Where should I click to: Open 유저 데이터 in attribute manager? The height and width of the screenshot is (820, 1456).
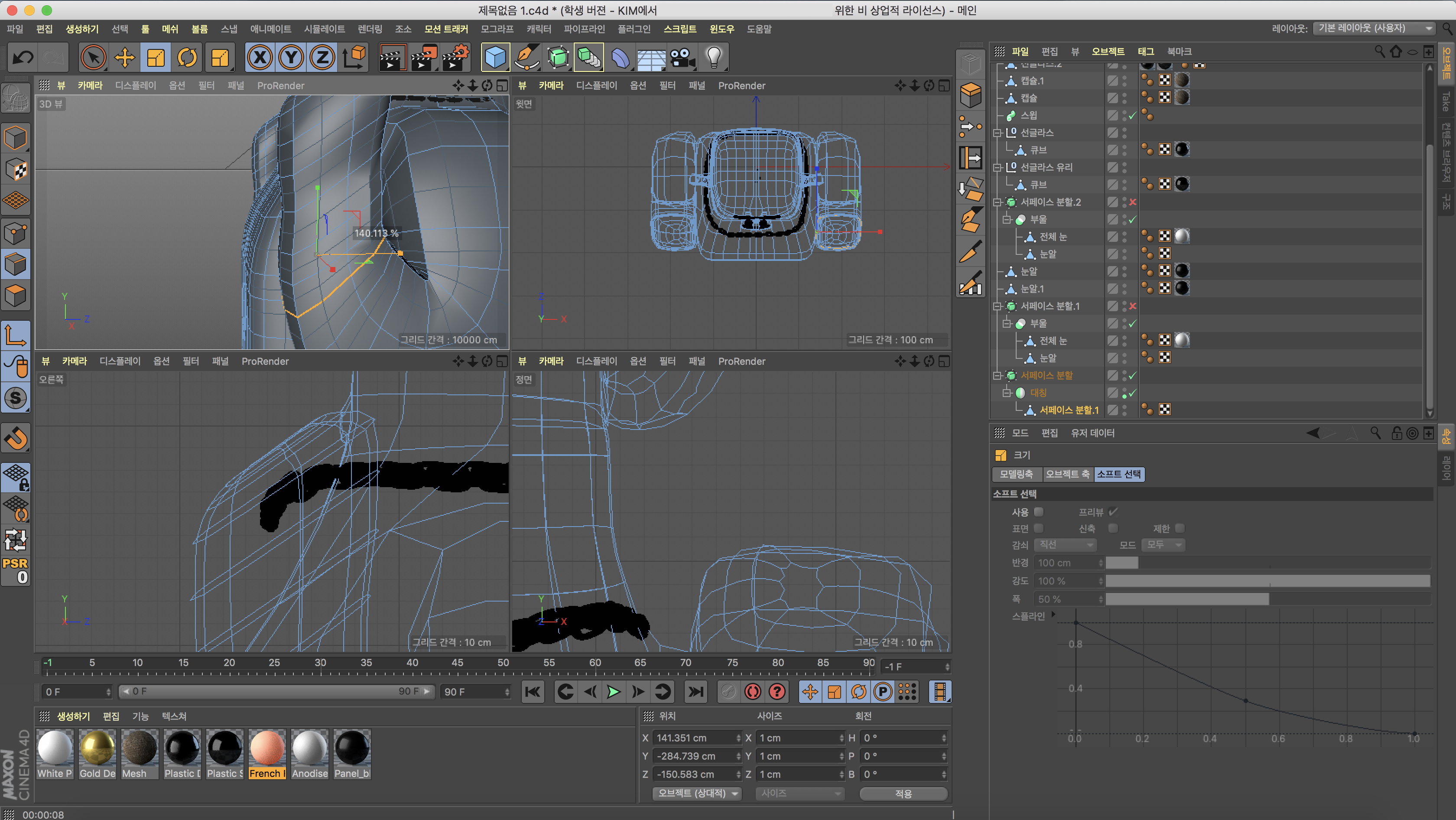pyautogui.click(x=1092, y=433)
